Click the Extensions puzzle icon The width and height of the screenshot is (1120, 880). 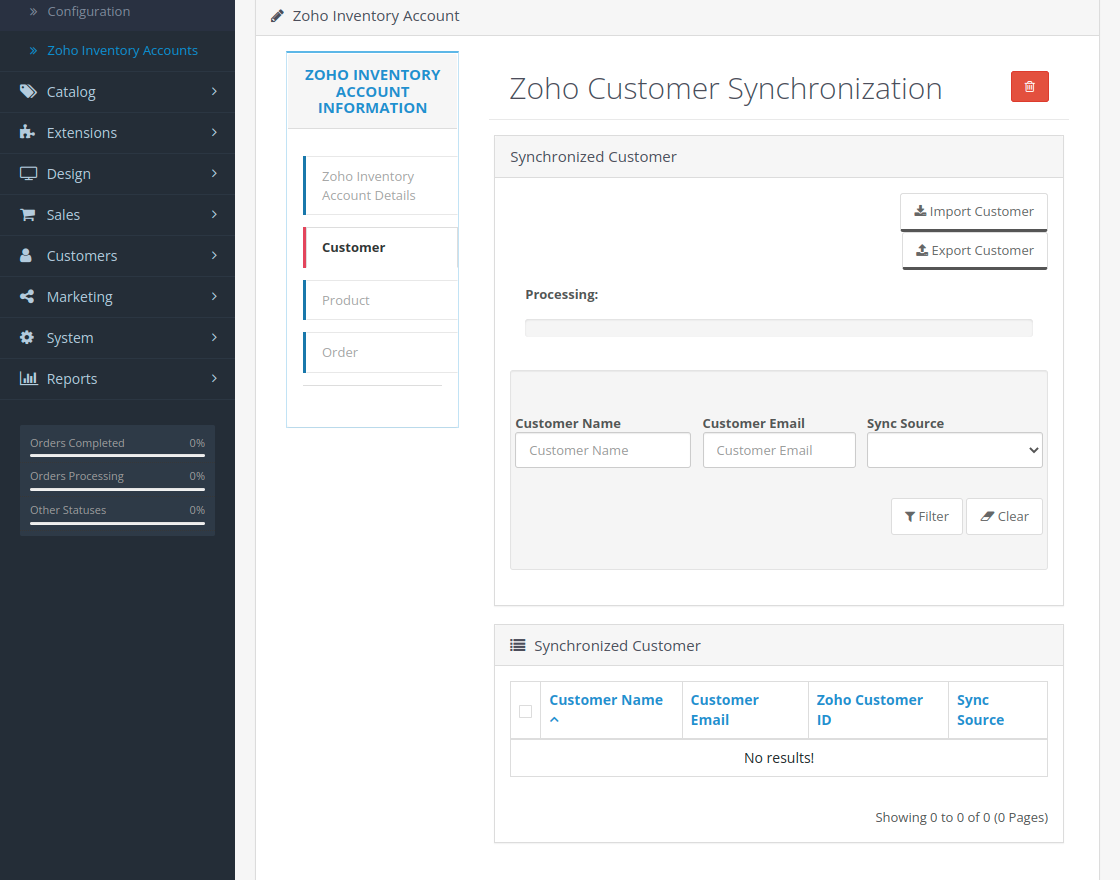pyautogui.click(x=25, y=132)
